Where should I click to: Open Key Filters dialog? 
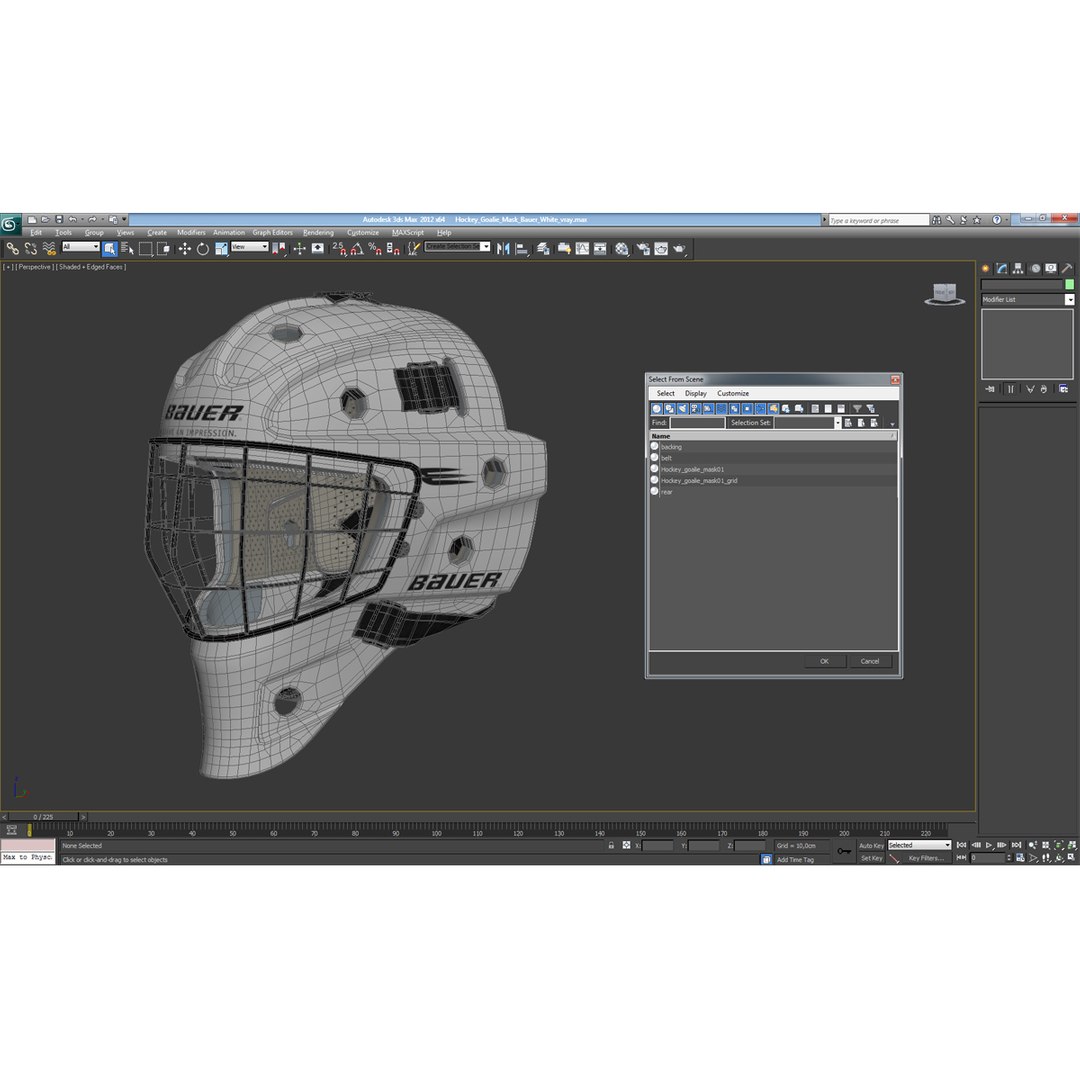[926, 858]
